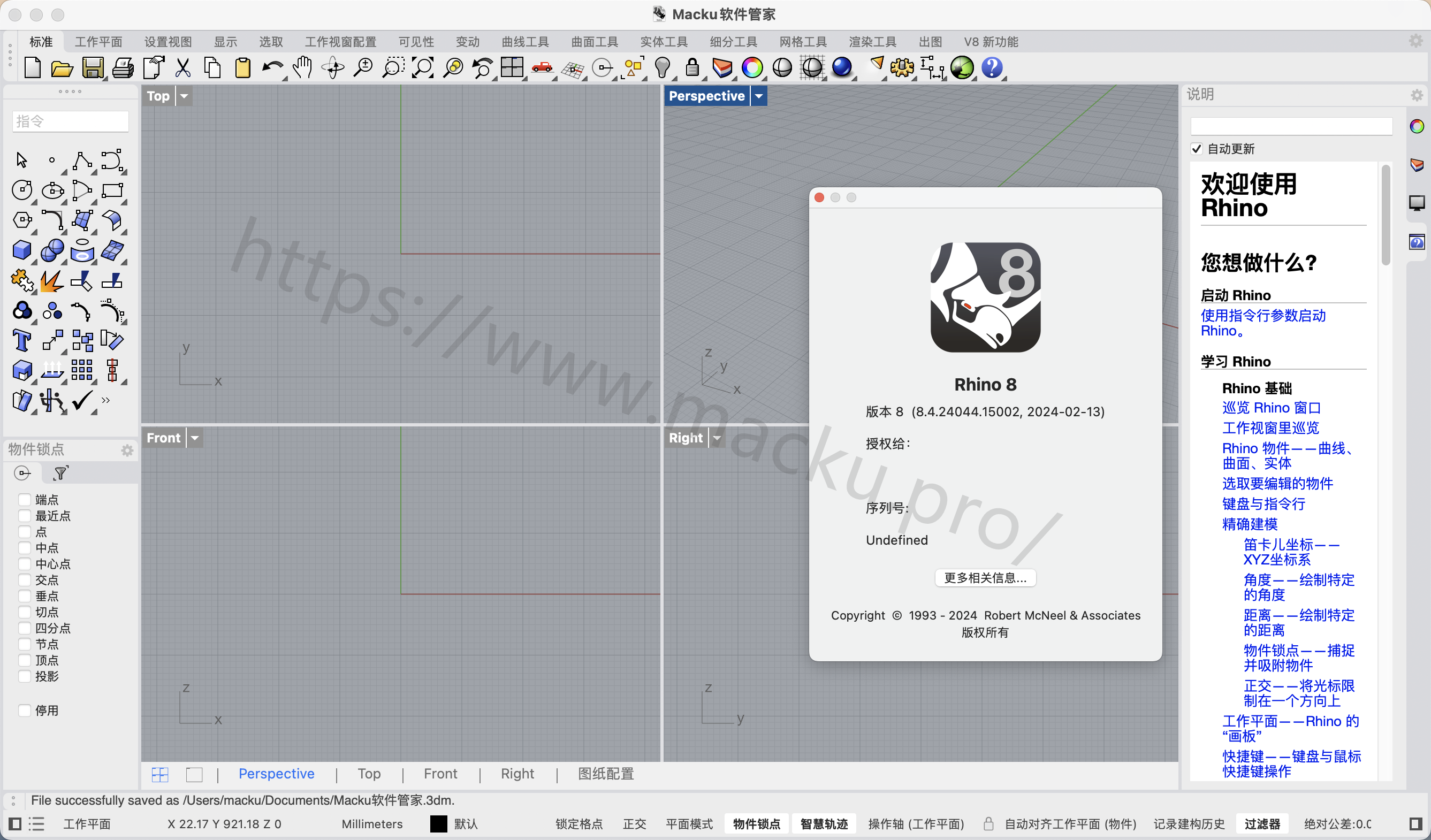
Task: Select the Pan hand tool
Action: (303, 67)
